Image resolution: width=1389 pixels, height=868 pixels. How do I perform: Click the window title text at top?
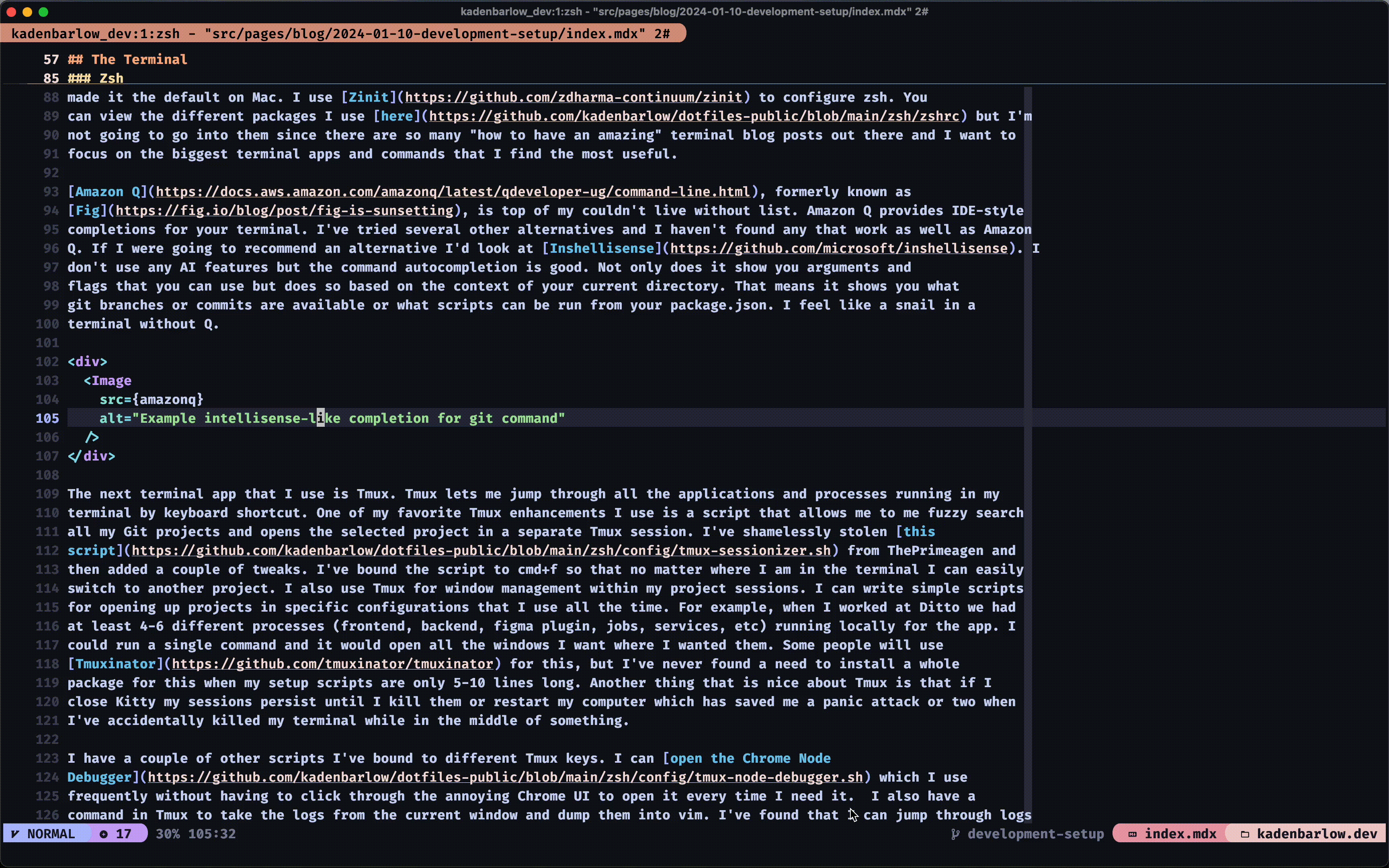click(694, 12)
